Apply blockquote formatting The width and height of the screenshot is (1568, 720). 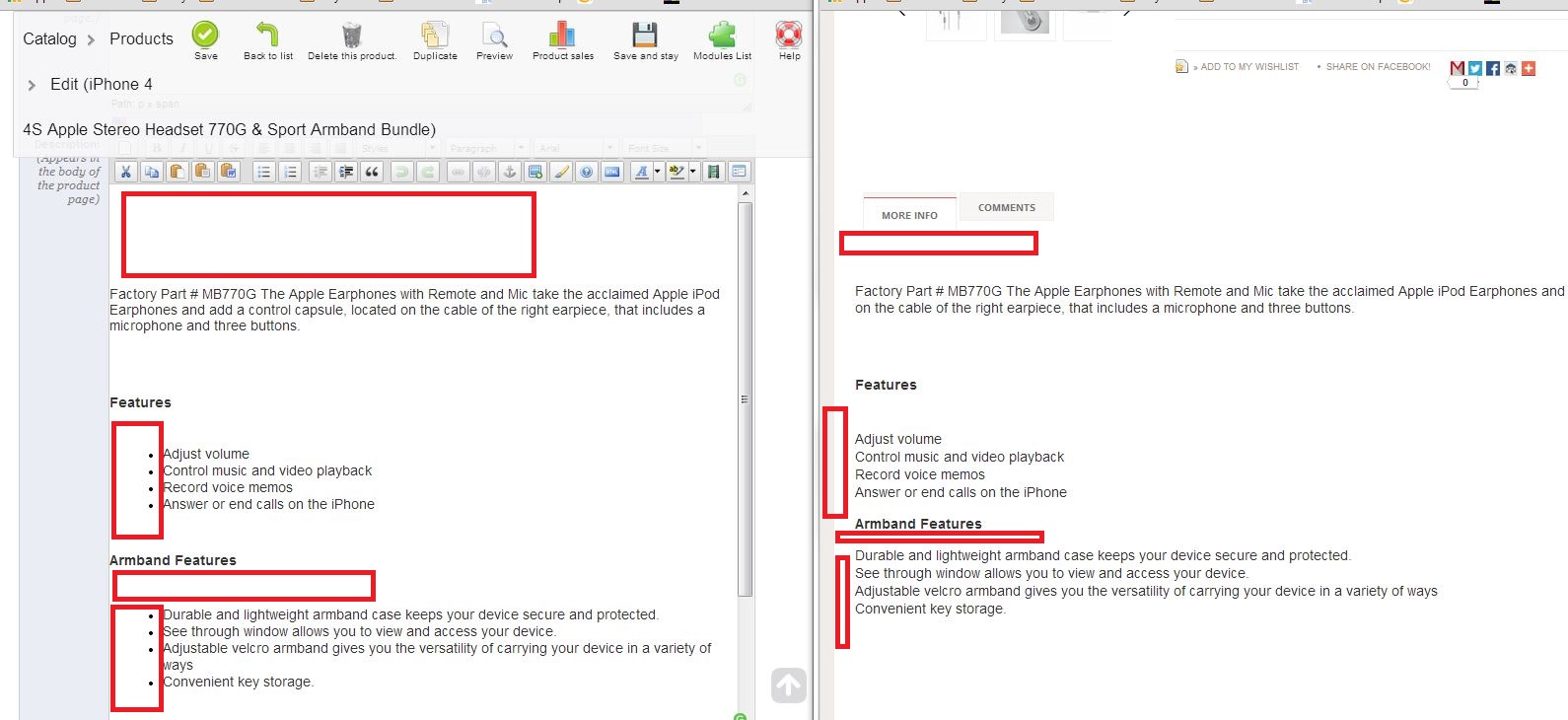click(x=372, y=172)
